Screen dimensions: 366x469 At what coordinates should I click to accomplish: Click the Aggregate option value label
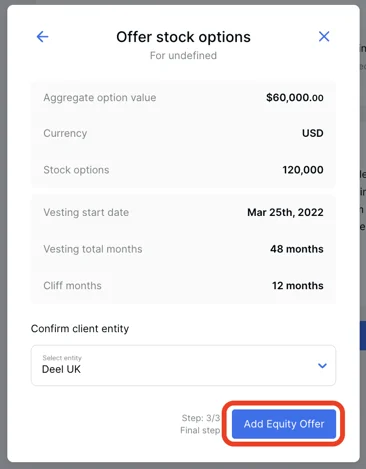(100, 98)
